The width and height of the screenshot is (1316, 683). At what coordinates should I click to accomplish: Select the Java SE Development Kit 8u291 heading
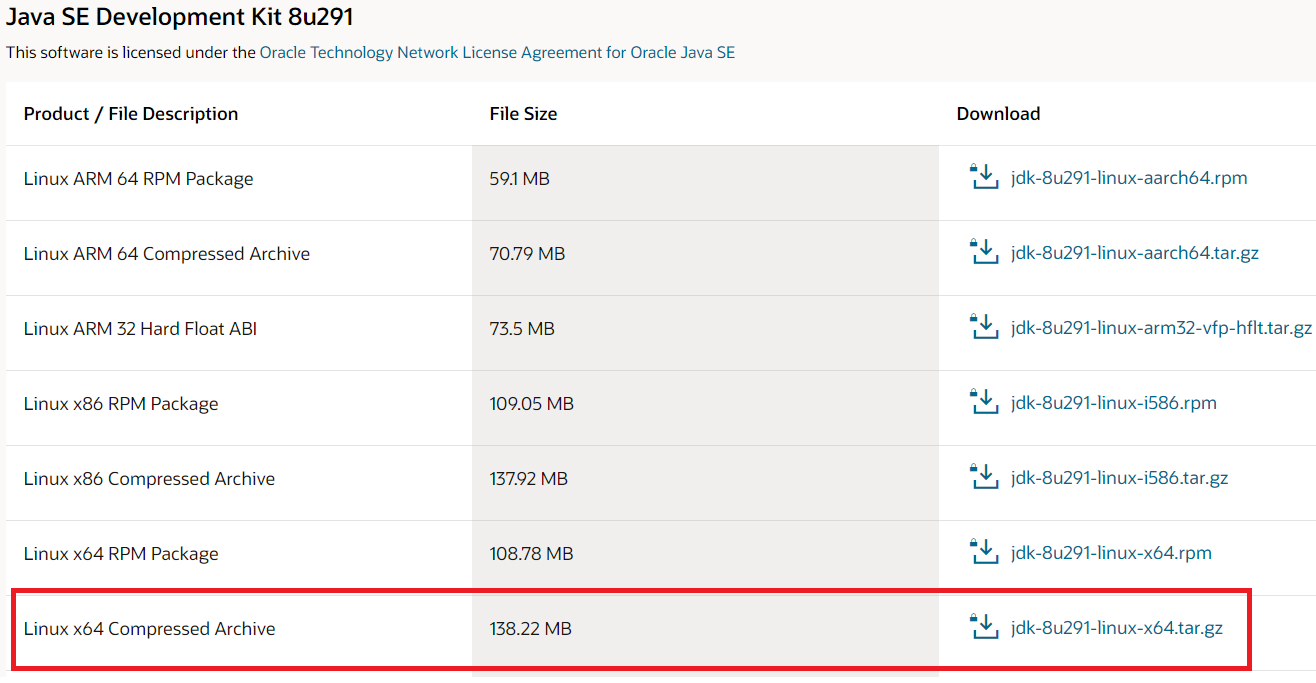click(x=180, y=17)
